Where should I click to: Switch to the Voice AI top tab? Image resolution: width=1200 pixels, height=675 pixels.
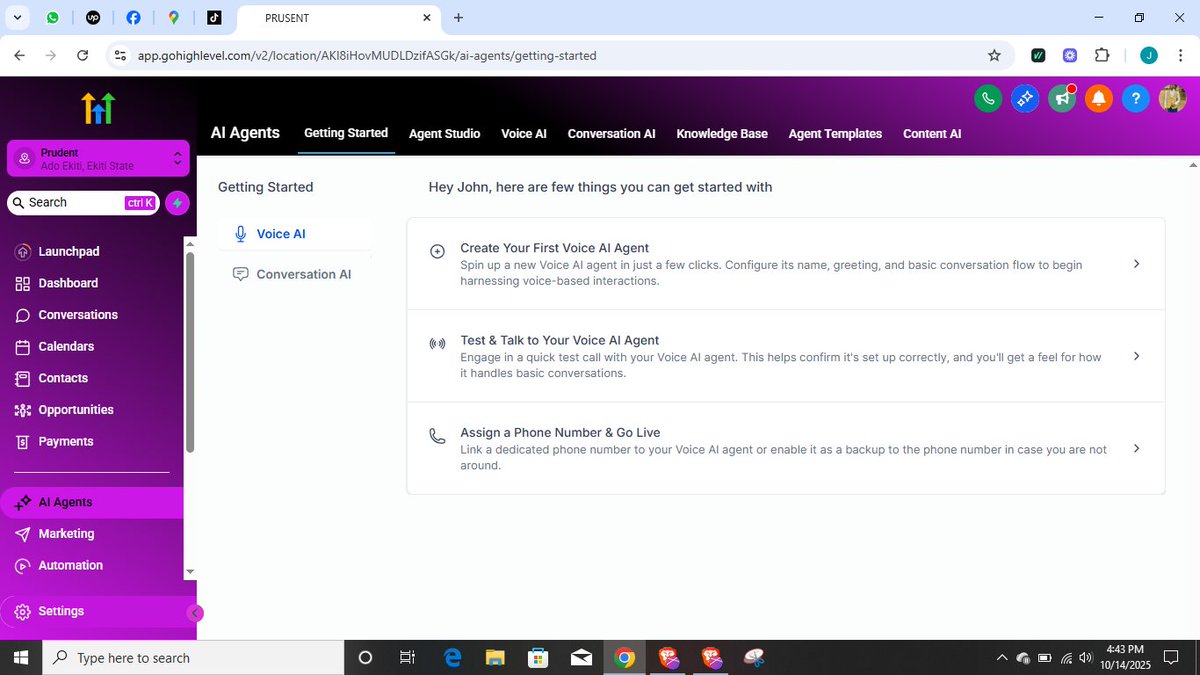point(524,133)
